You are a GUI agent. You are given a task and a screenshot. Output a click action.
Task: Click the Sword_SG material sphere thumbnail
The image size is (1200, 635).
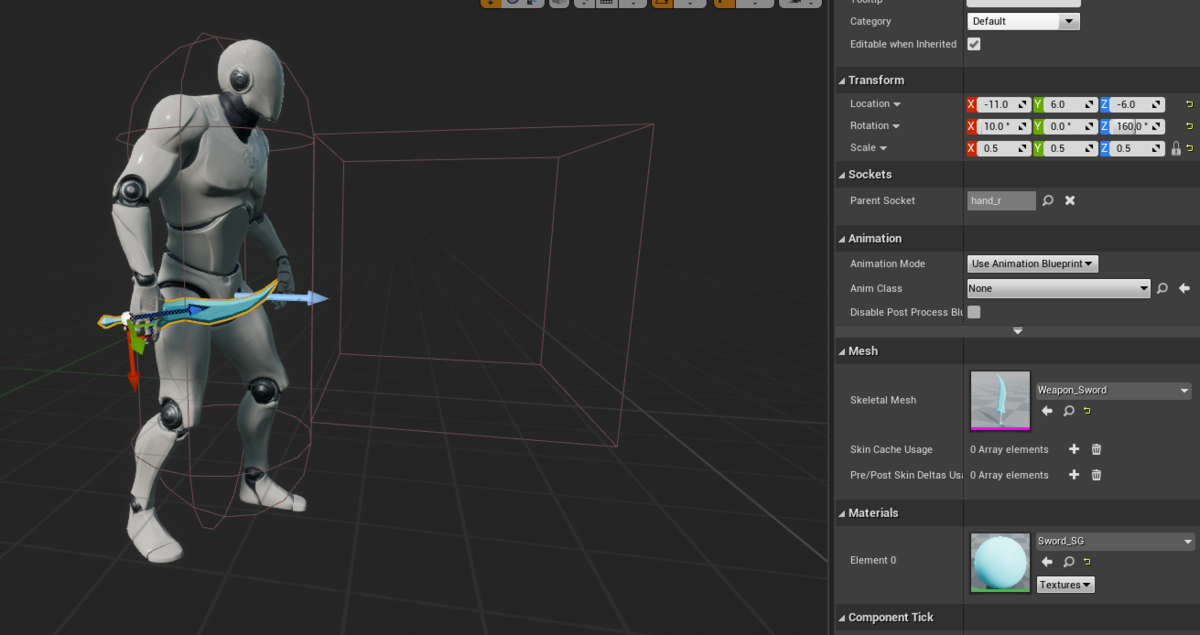point(1000,562)
